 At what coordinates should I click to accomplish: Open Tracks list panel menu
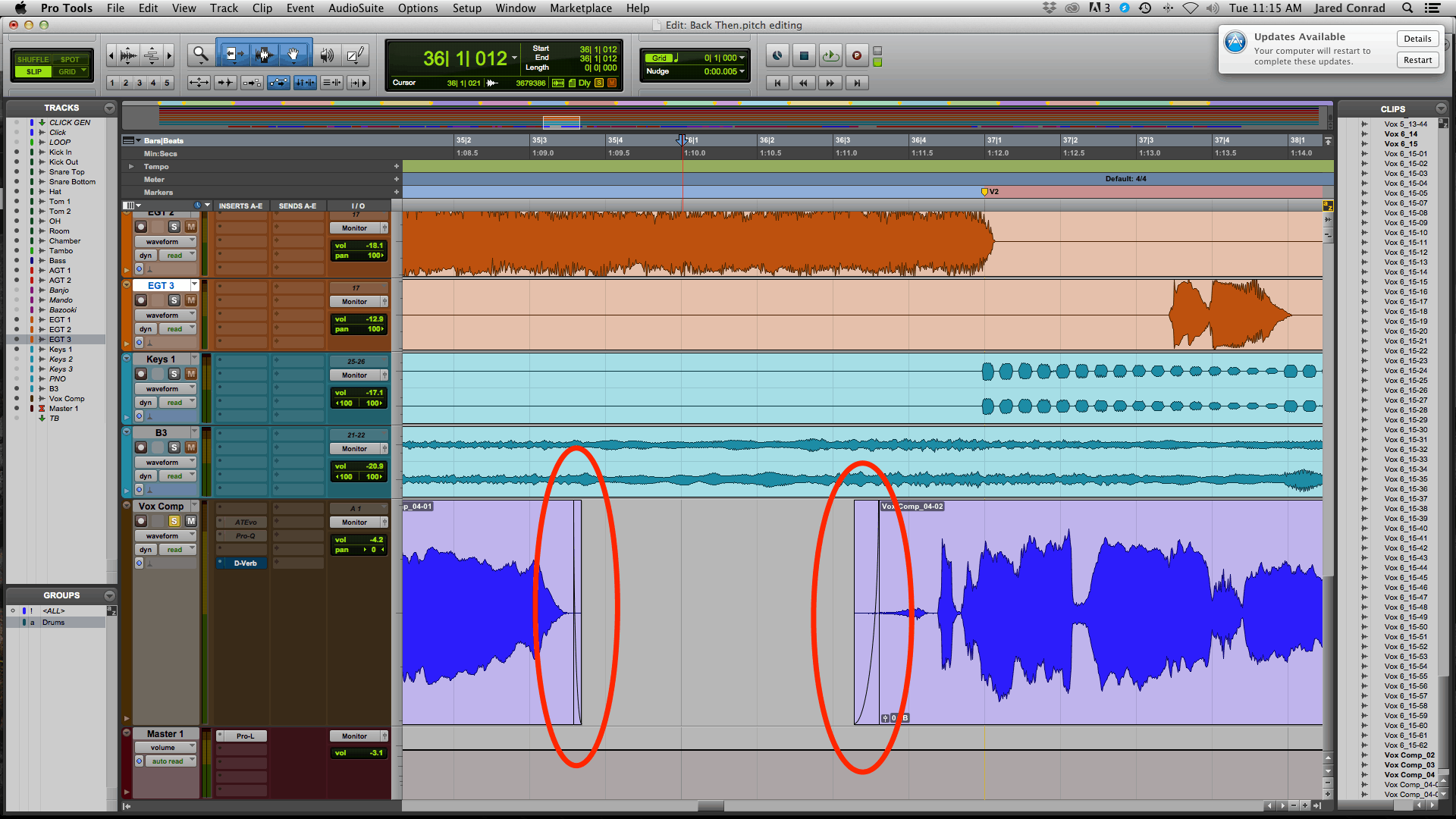click(x=109, y=108)
